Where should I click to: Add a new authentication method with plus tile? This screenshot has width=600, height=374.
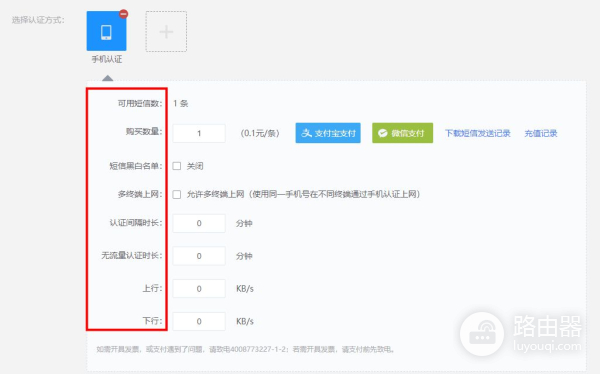166,31
